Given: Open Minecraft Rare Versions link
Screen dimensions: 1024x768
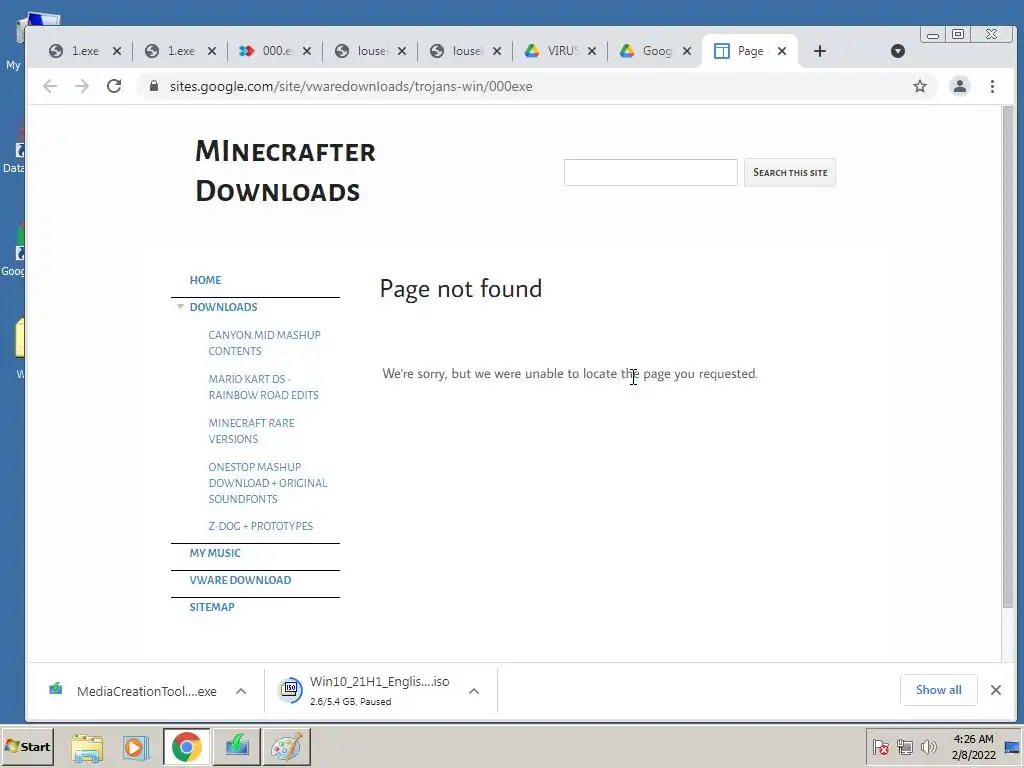Looking at the screenshot, I should click(251, 431).
